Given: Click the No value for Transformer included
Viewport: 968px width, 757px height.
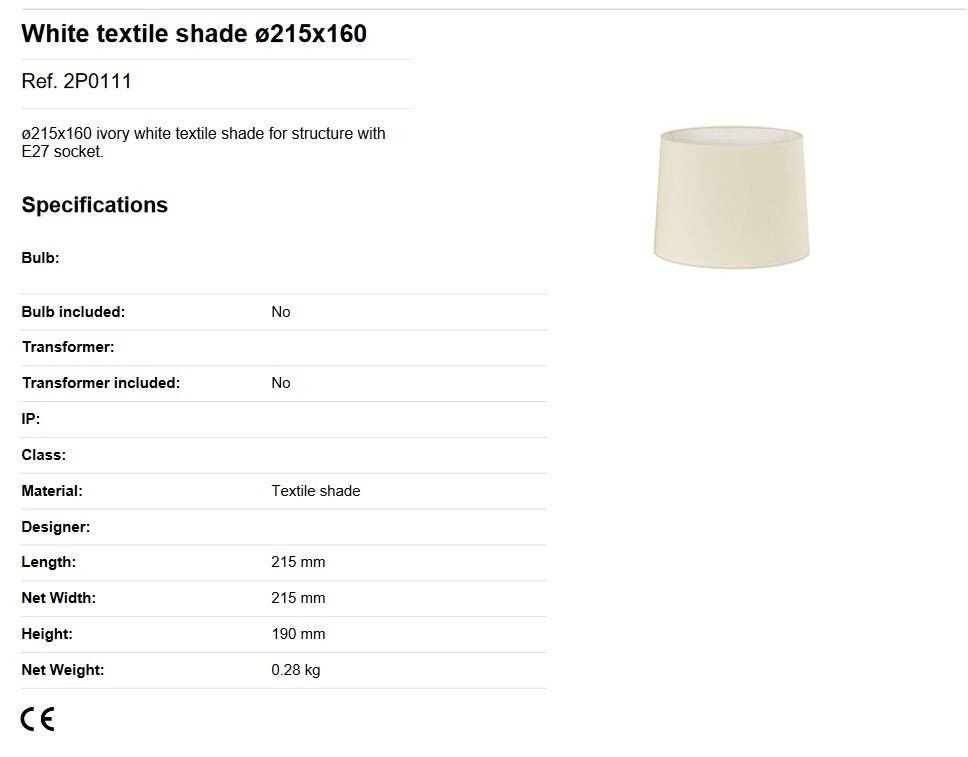Looking at the screenshot, I should pyautogui.click(x=281, y=383).
